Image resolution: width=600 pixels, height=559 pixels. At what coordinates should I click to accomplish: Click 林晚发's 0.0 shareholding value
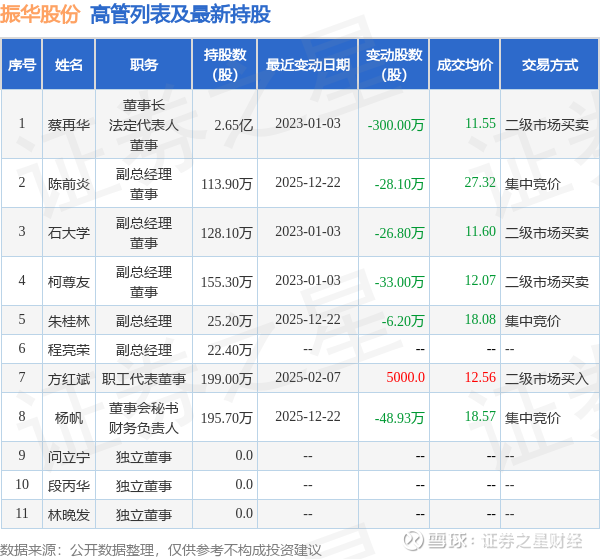point(244,513)
